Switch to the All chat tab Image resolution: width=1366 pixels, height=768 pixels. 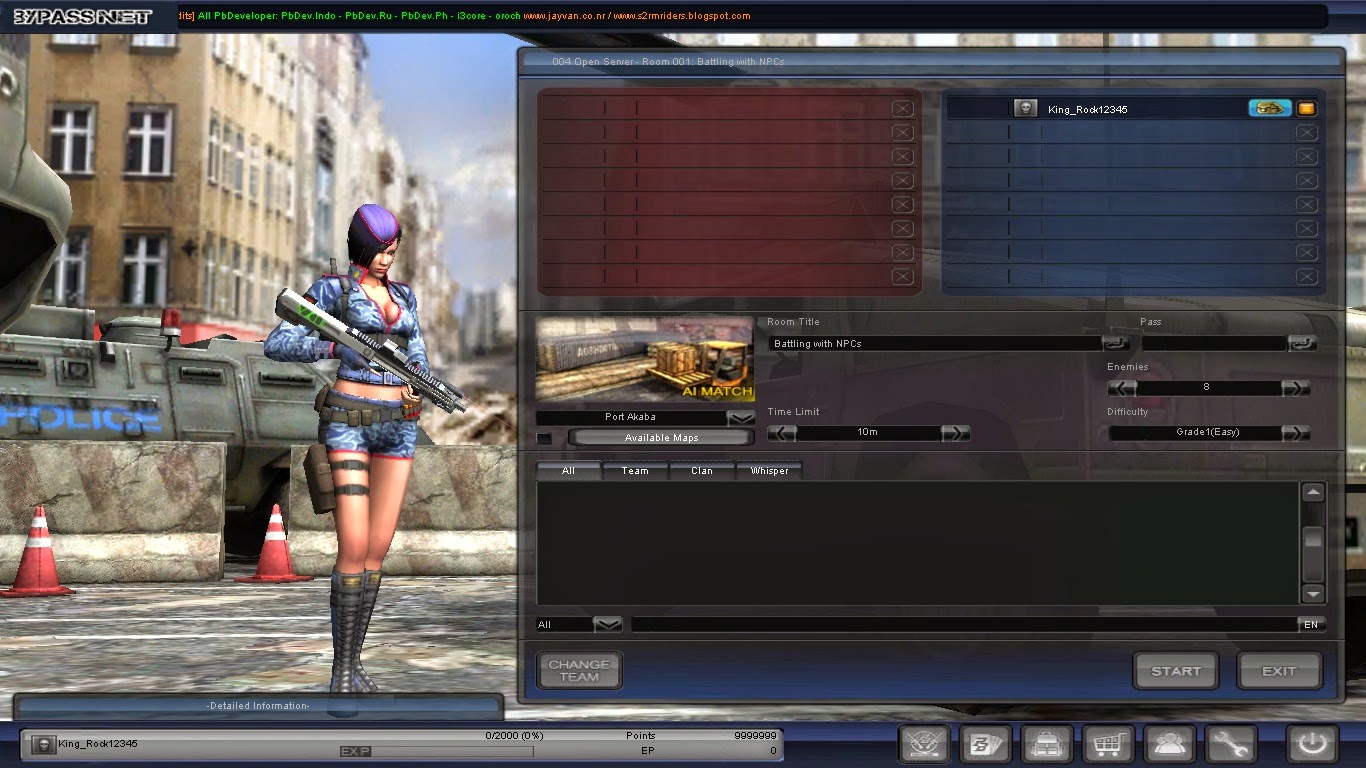pos(569,470)
